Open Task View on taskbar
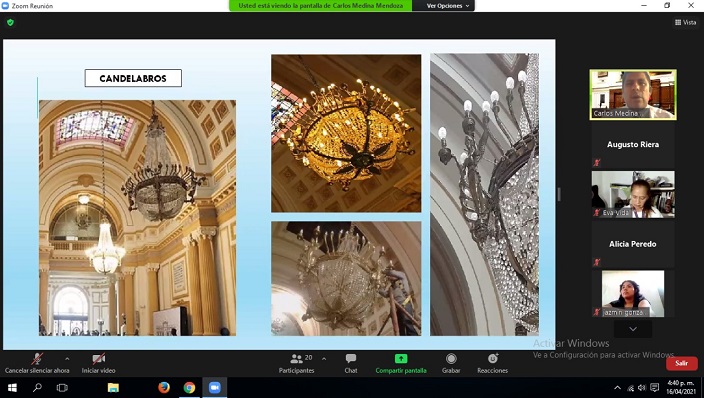 click(62, 387)
